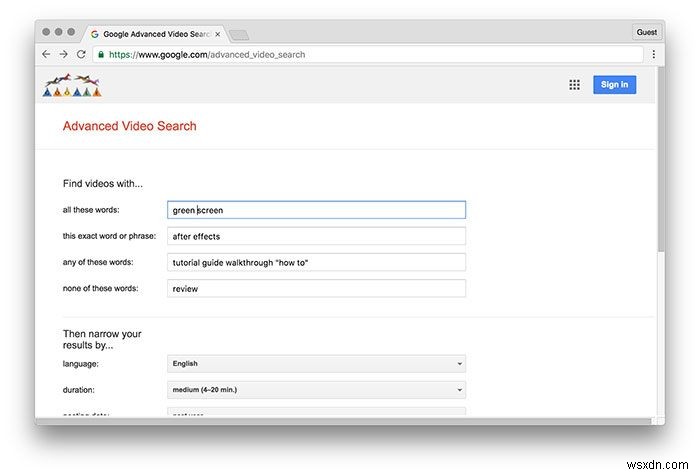The height and width of the screenshot is (475, 700).
Task: Open the Google apps grid
Action: (575, 85)
